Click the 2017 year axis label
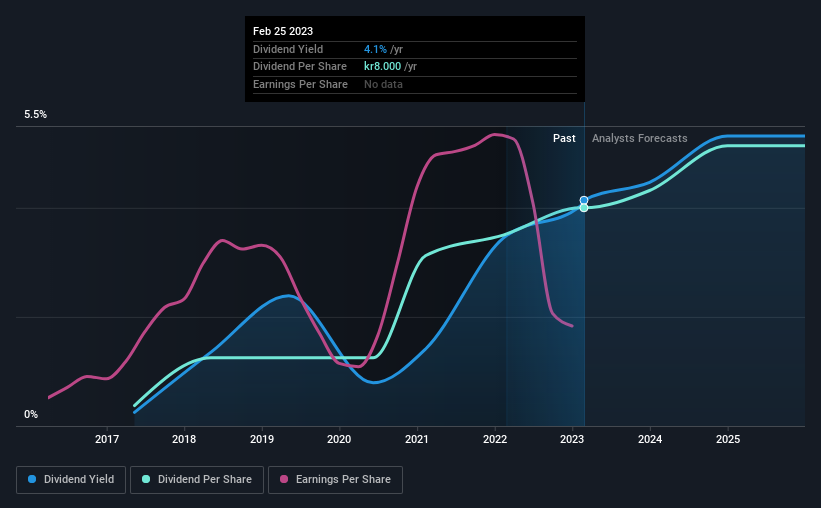The image size is (821, 508). 106,440
